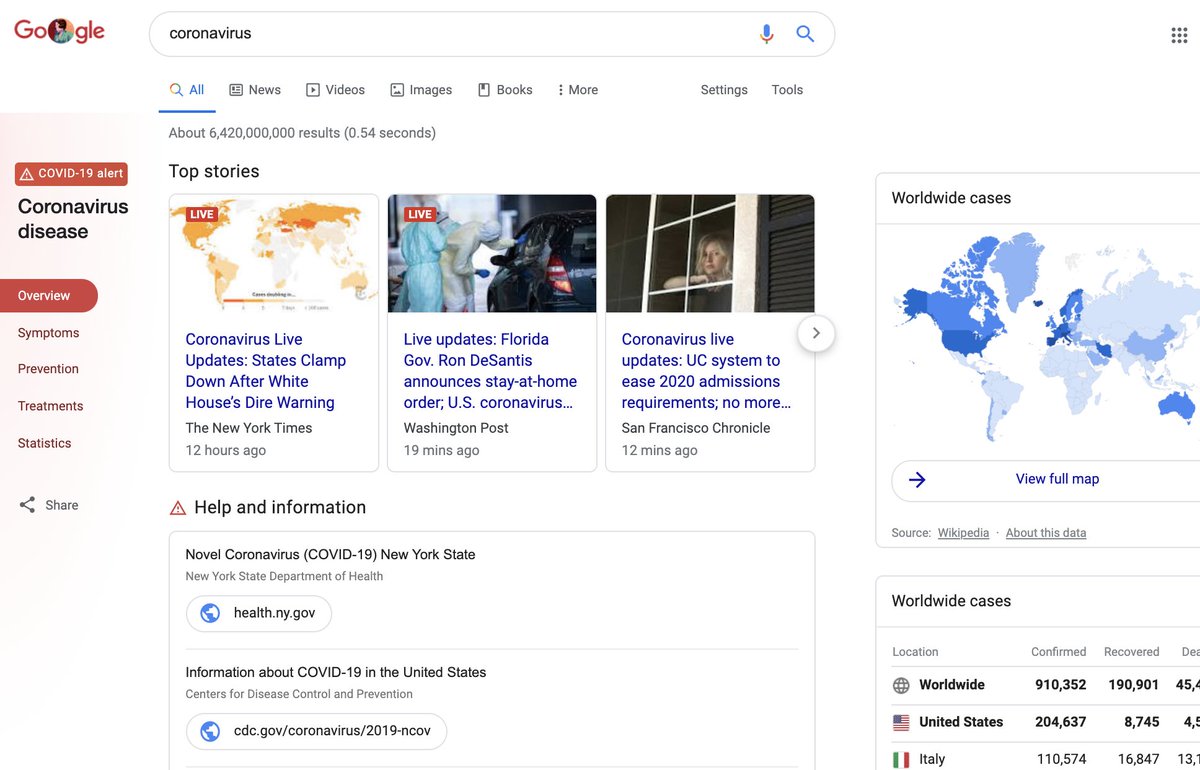The height and width of the screenshot is (770, 1200).
Task: Open Novel Coronavirus New York State result
Action: [x=330, y=555]
